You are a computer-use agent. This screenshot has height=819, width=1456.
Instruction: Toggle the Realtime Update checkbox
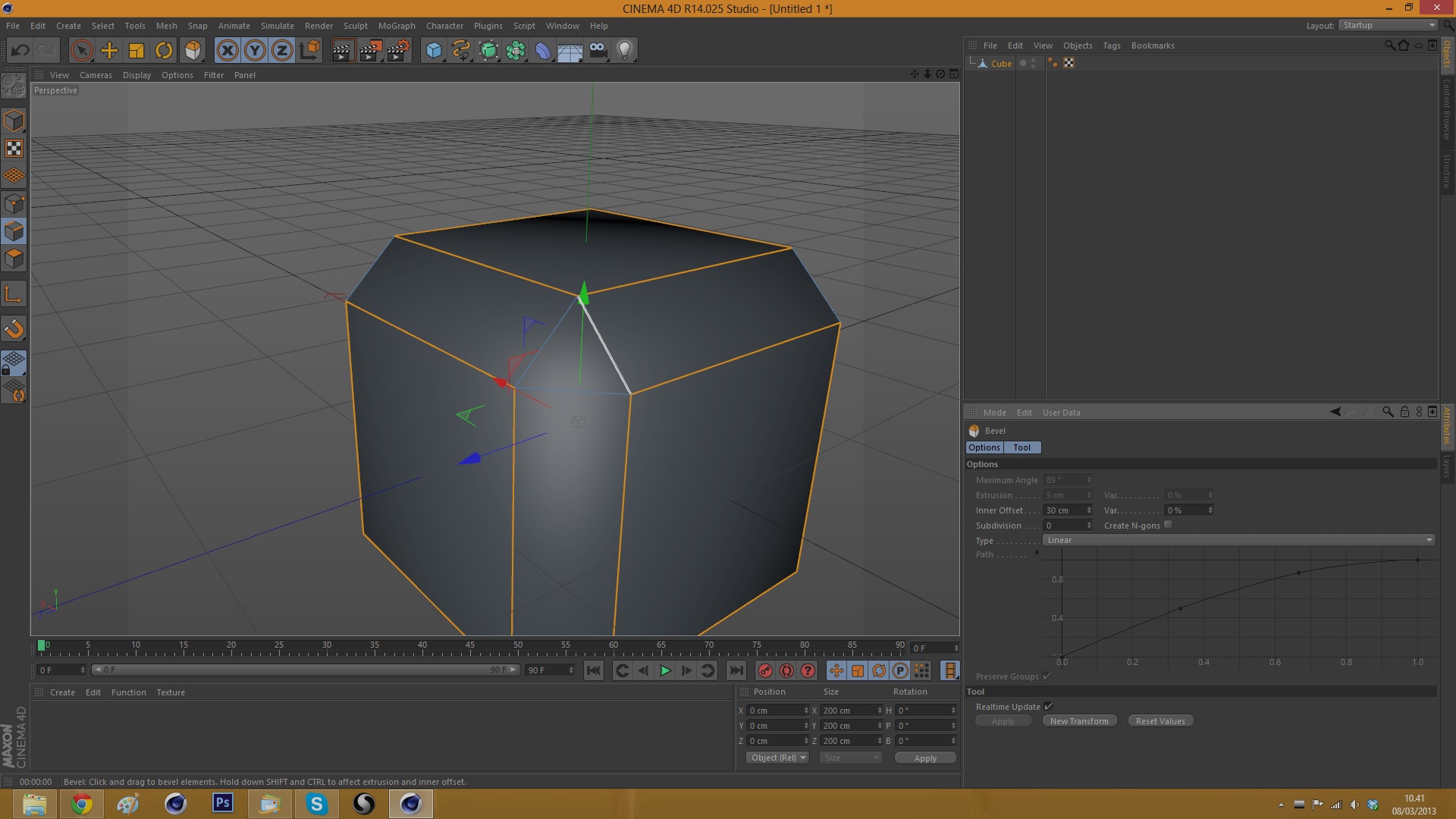coord(1048,706)
